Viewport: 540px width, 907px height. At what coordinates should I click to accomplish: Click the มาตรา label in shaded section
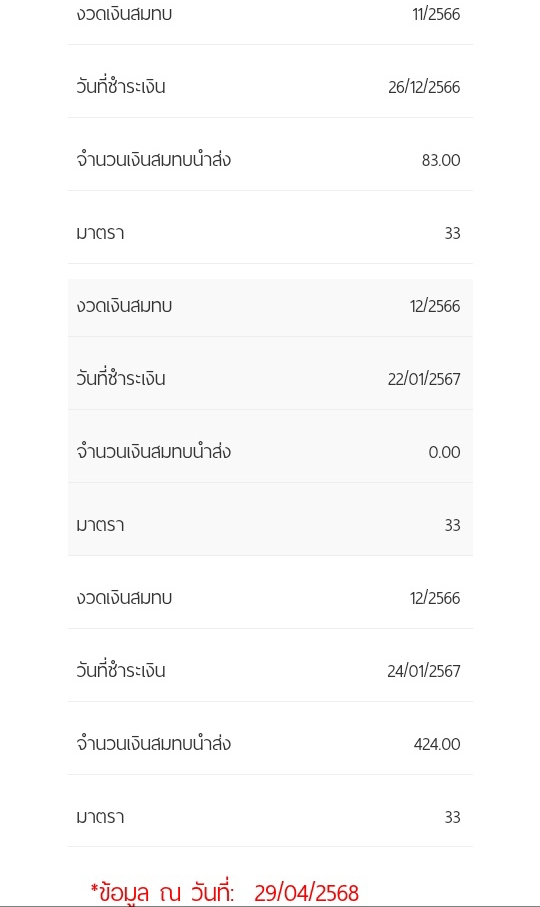100,525
